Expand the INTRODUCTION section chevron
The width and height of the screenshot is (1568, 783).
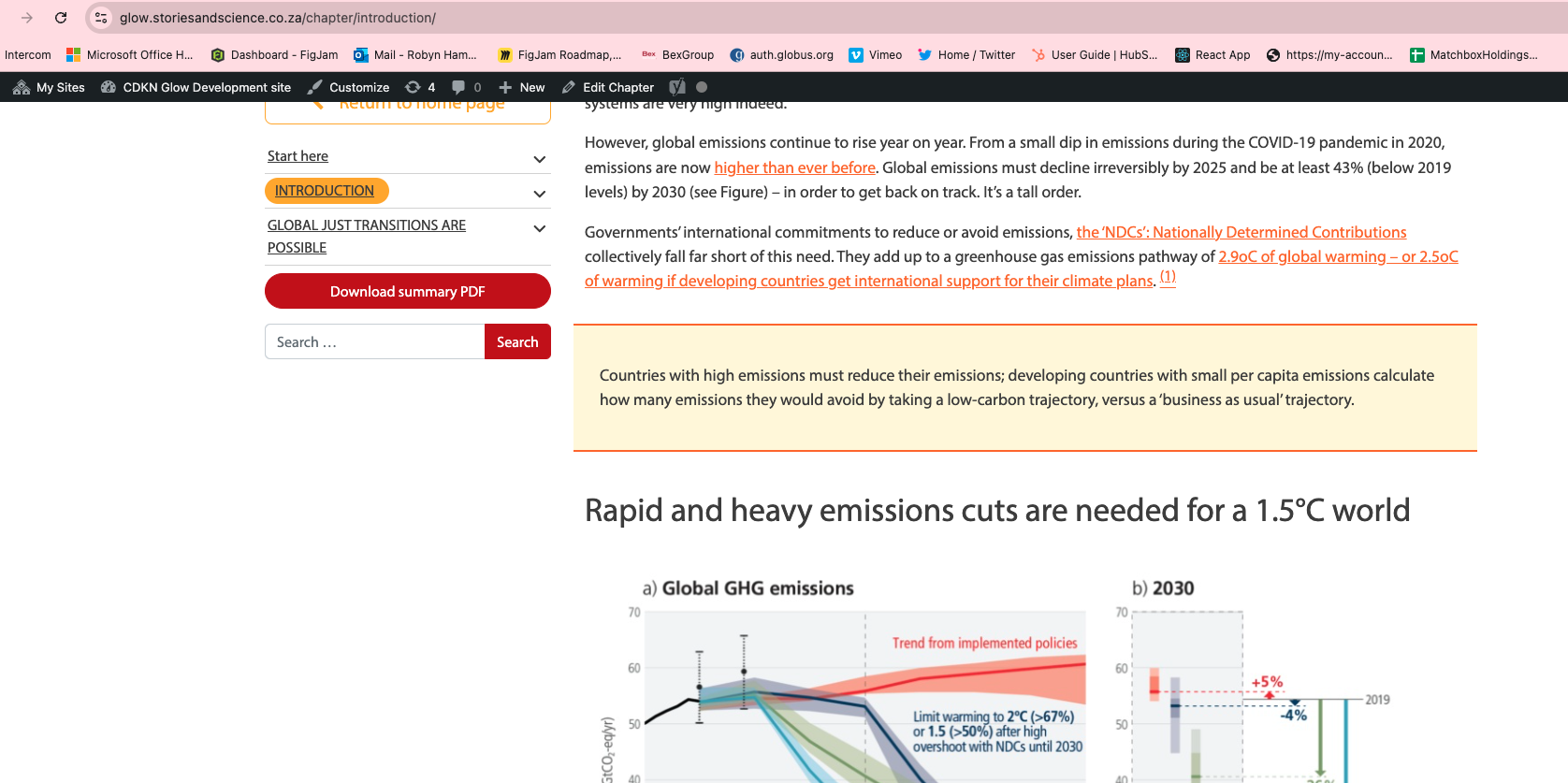[539, 194]
